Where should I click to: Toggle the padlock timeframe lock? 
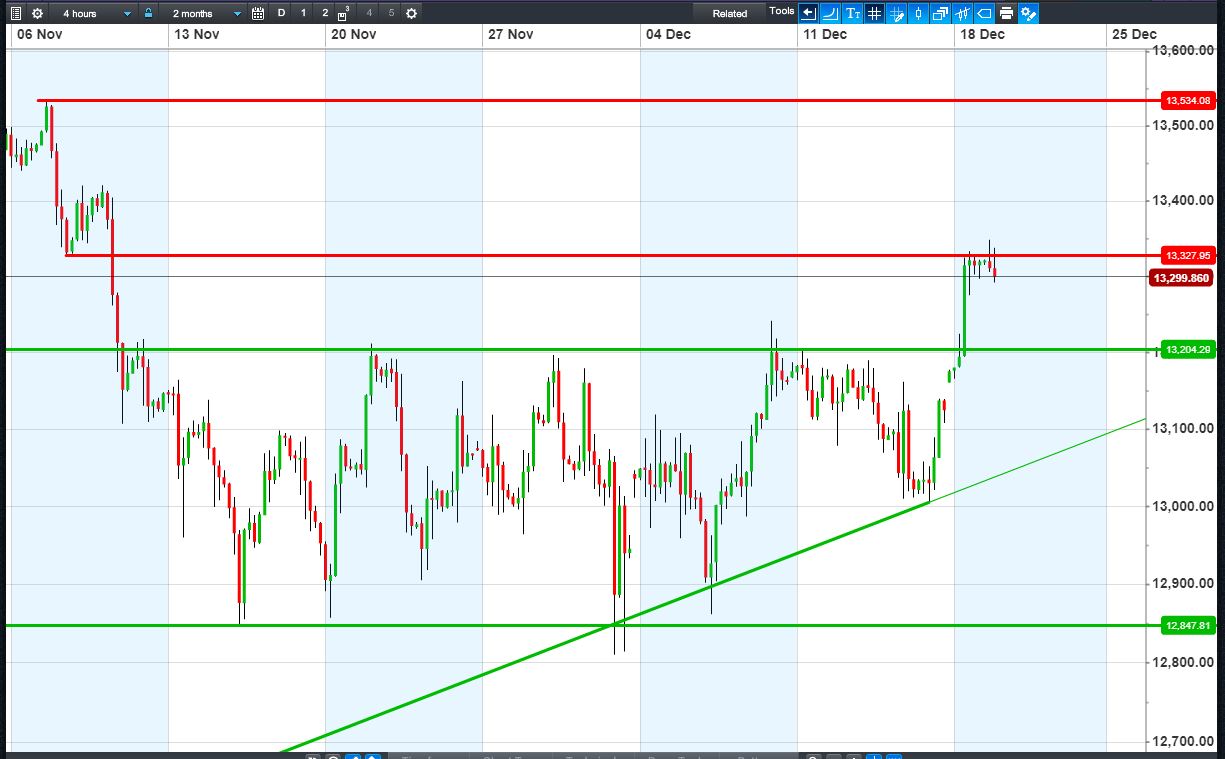pos(148,13)
